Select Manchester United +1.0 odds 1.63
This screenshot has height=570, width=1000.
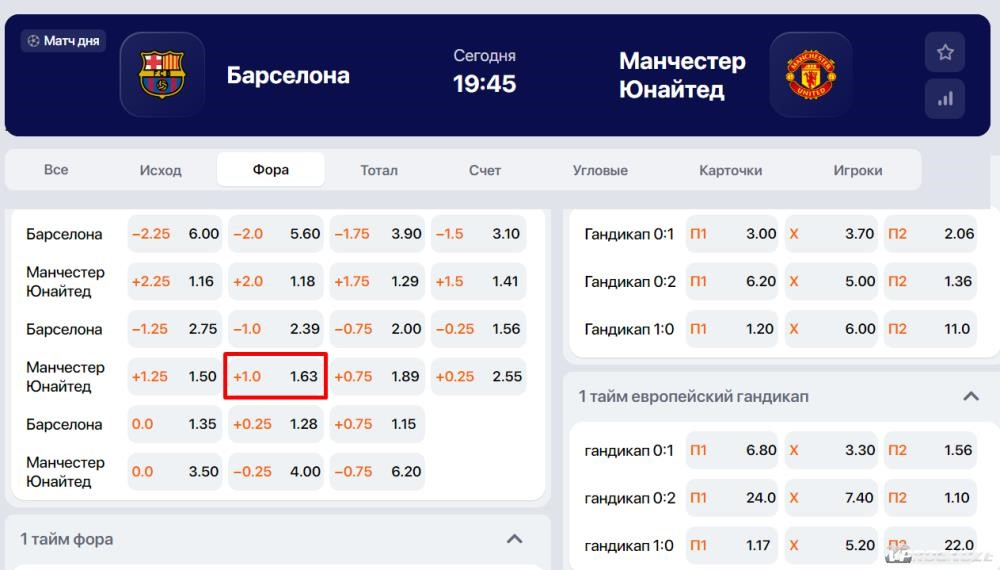coord(276,376)
